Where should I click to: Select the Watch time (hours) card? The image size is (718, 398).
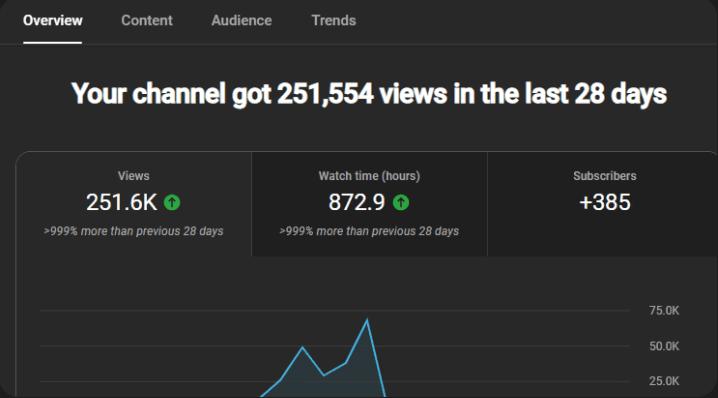[x=370, y=204]
